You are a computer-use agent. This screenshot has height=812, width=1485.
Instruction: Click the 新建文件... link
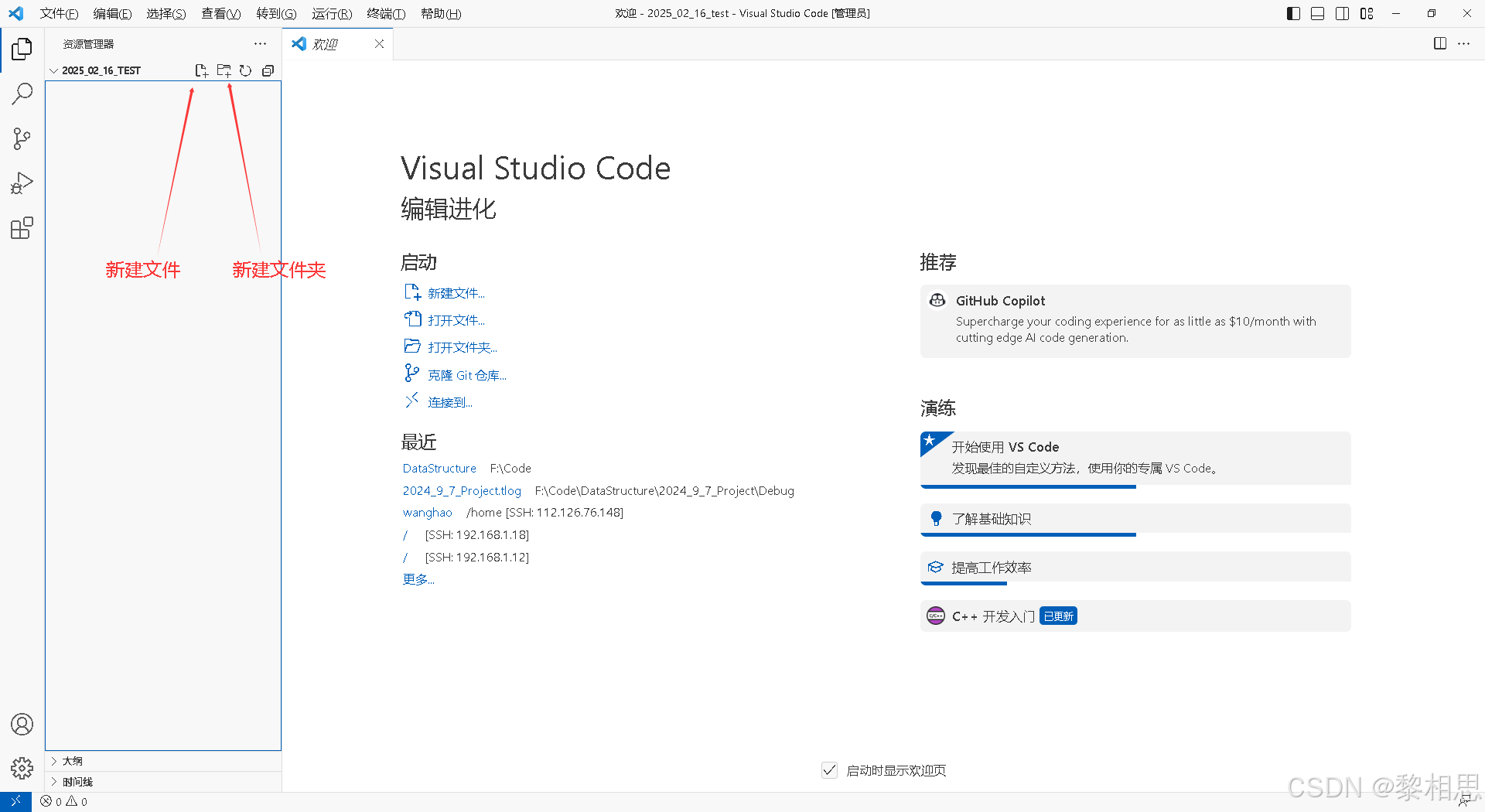coord(456,293)
